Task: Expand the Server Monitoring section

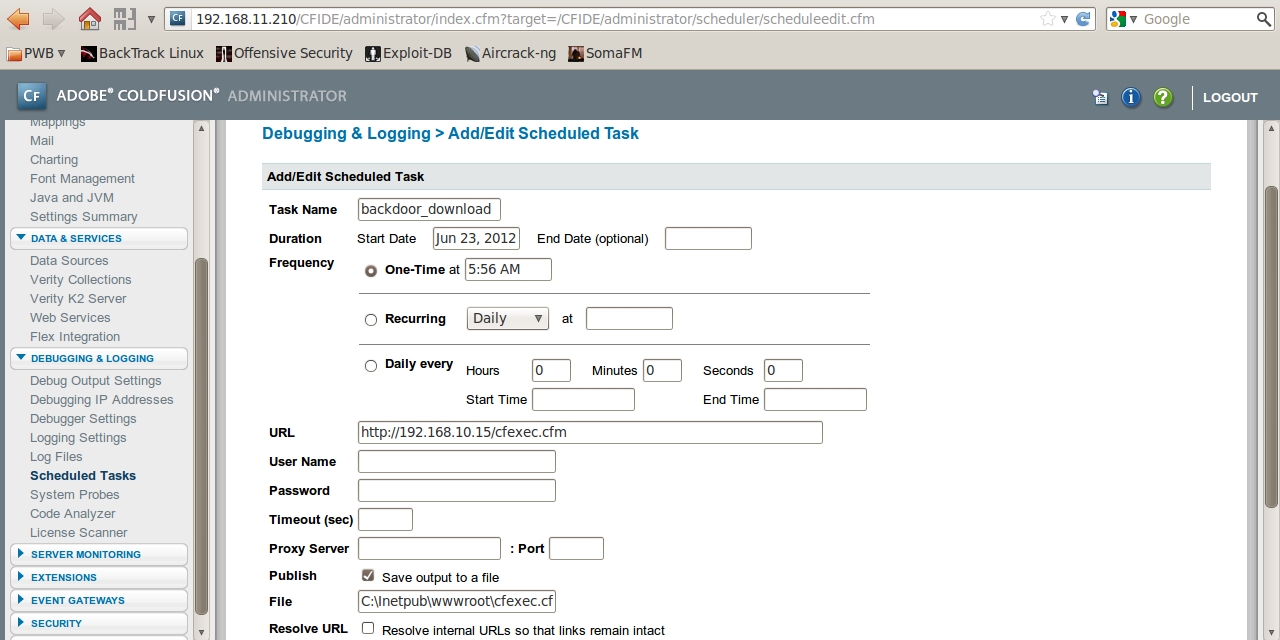Action: point(85,554)
